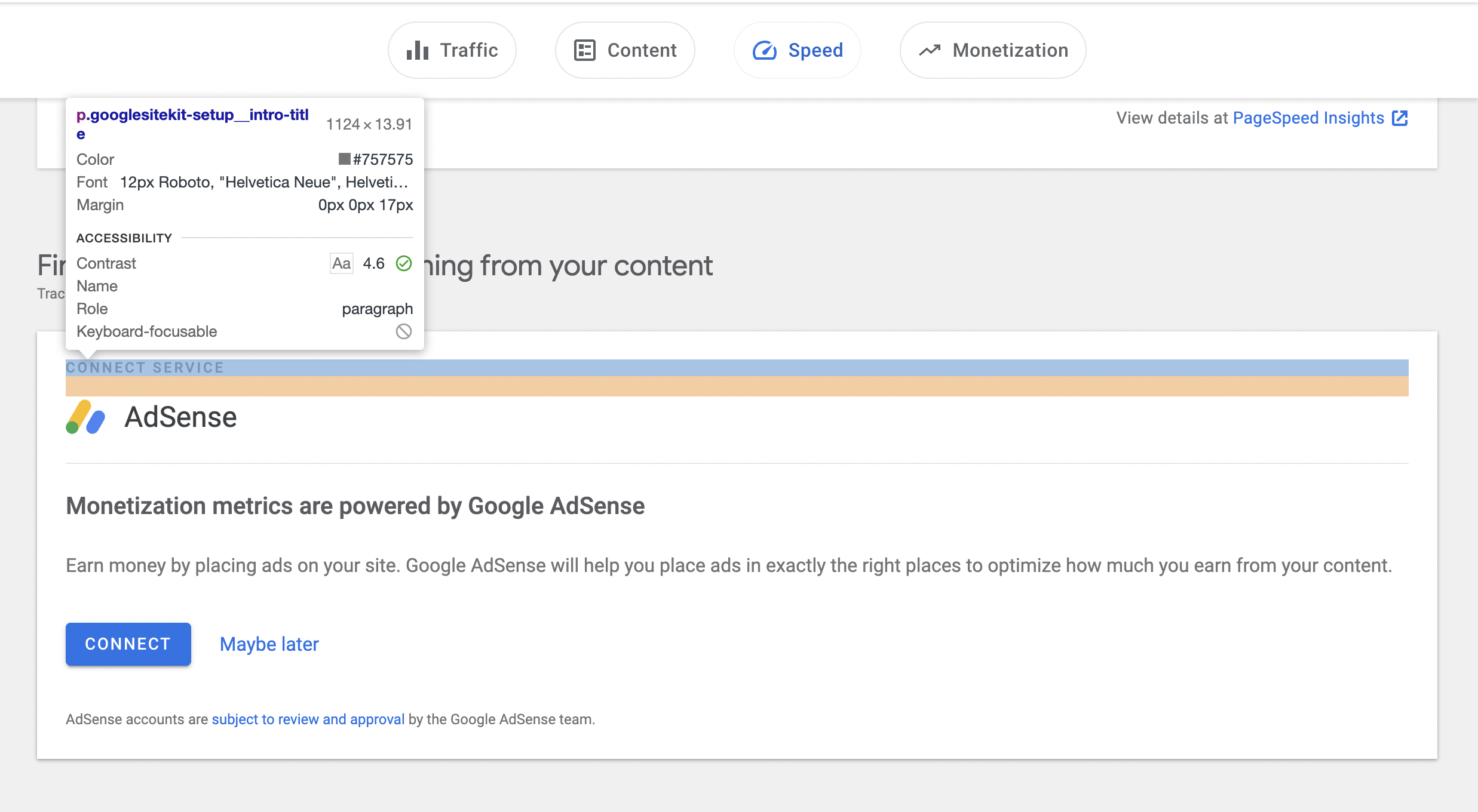Screen dimensions: 1478x812
Task: Click the green contrast checkmark icon
Action: (x=404, y=263)
